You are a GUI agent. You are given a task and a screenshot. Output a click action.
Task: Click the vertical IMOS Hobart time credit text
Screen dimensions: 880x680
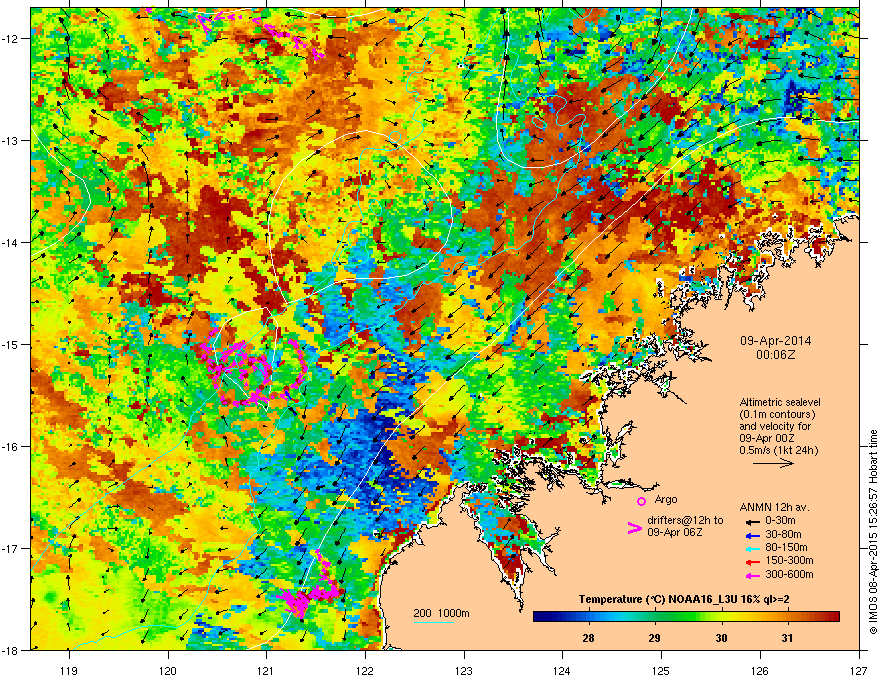pos(873,532)
